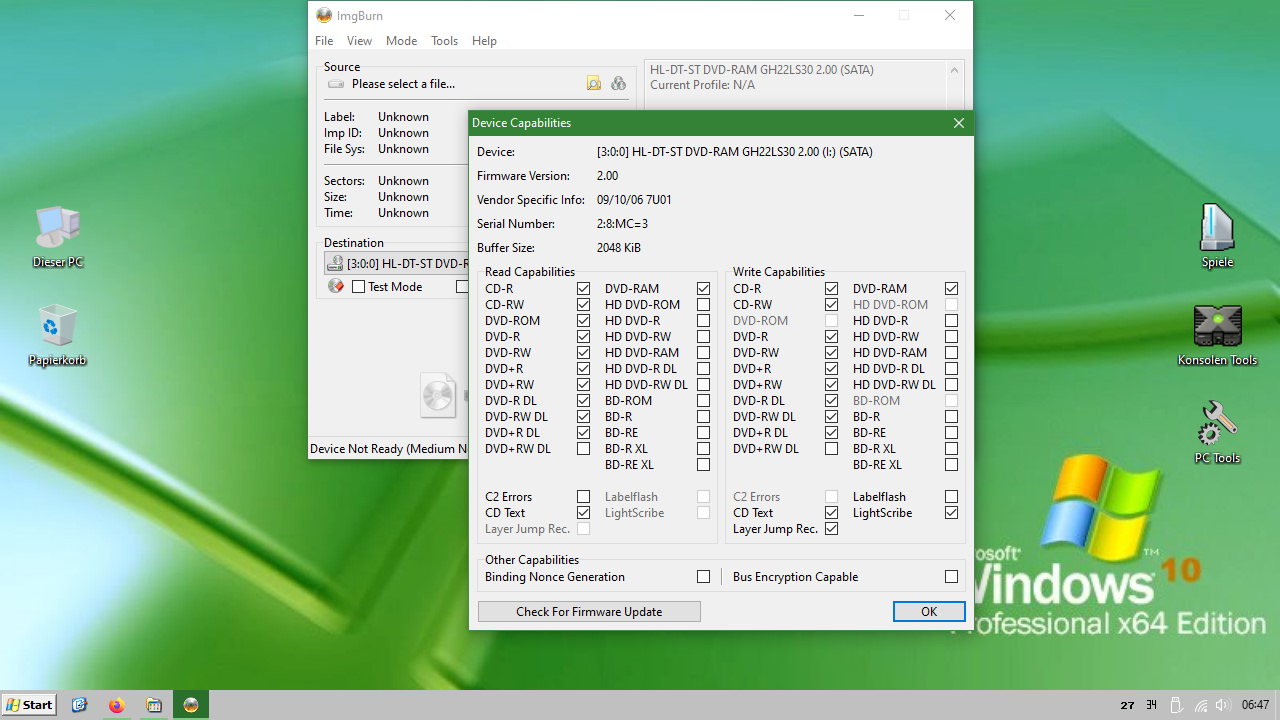Open the file manager taskbar icon

(x=154, y=705)
